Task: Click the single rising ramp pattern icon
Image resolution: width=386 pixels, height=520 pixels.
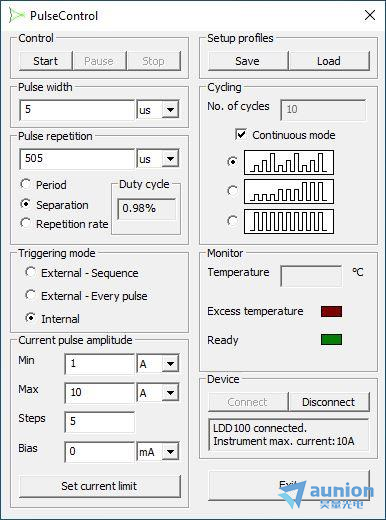Action: click(x=289, y=191)
